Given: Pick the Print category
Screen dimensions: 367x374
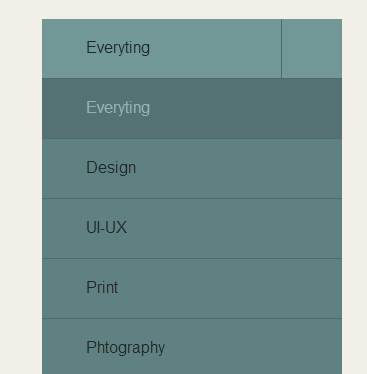Looking at the screenshot, I should 192,288.
